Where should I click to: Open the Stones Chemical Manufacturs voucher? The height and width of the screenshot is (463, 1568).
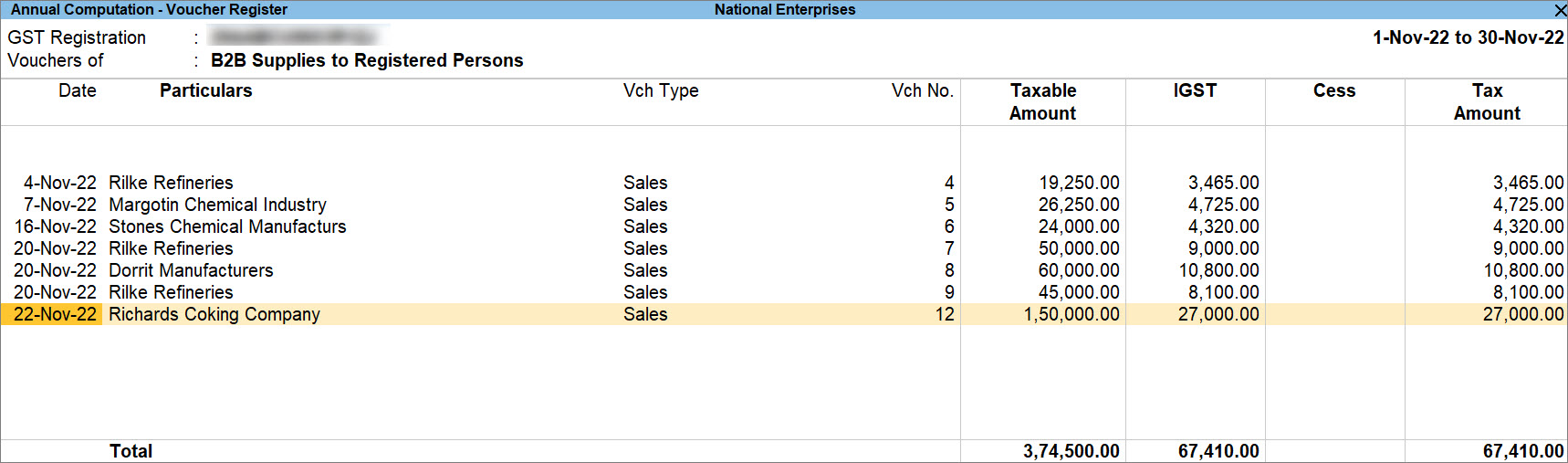click(784, 226)
